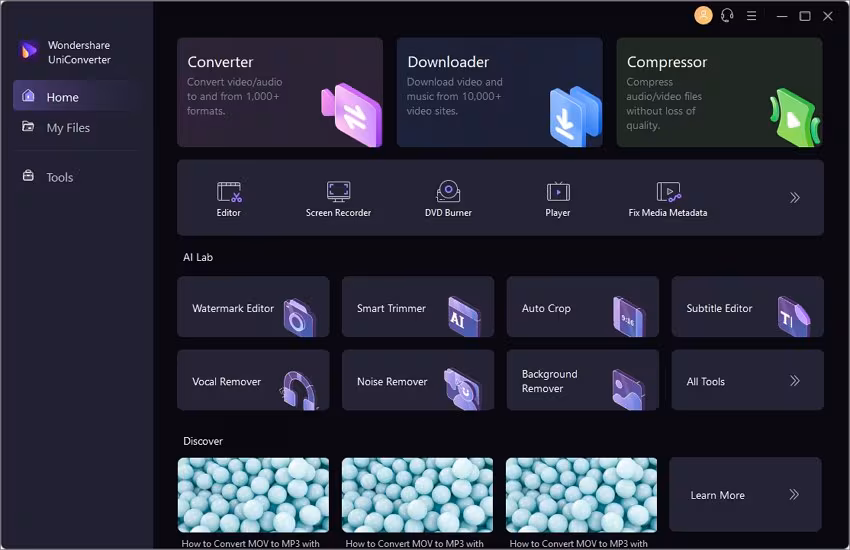Open Fix Media Metadata icon
The height and width of the screenshot is (550, 850).
(668, 192)
